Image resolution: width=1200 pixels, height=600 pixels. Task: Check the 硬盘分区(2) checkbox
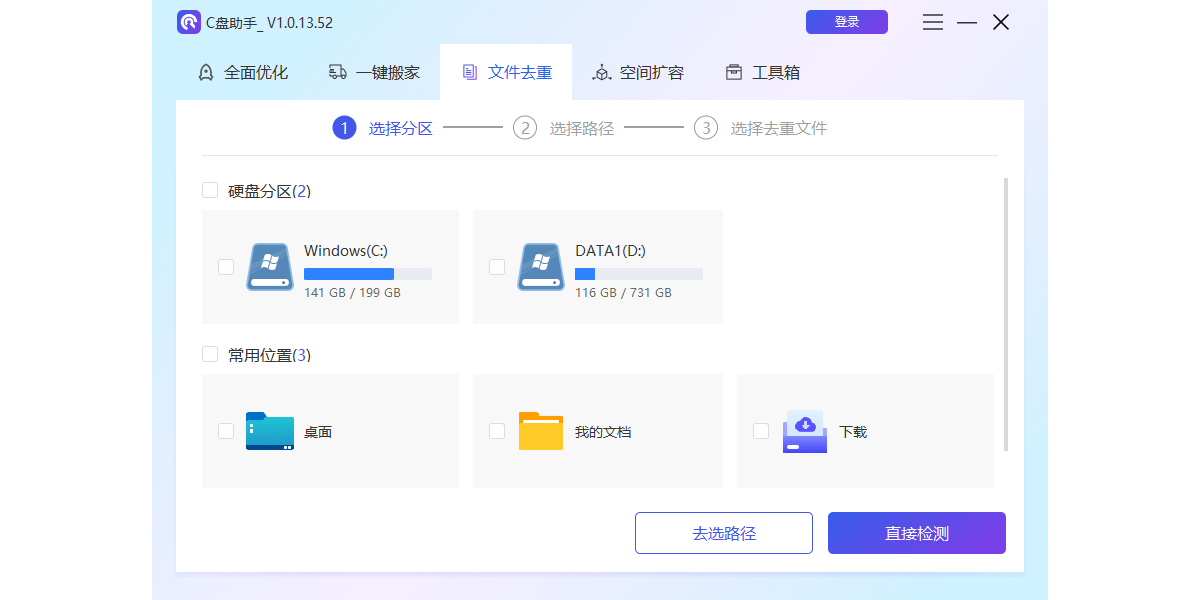coord(210,189)
